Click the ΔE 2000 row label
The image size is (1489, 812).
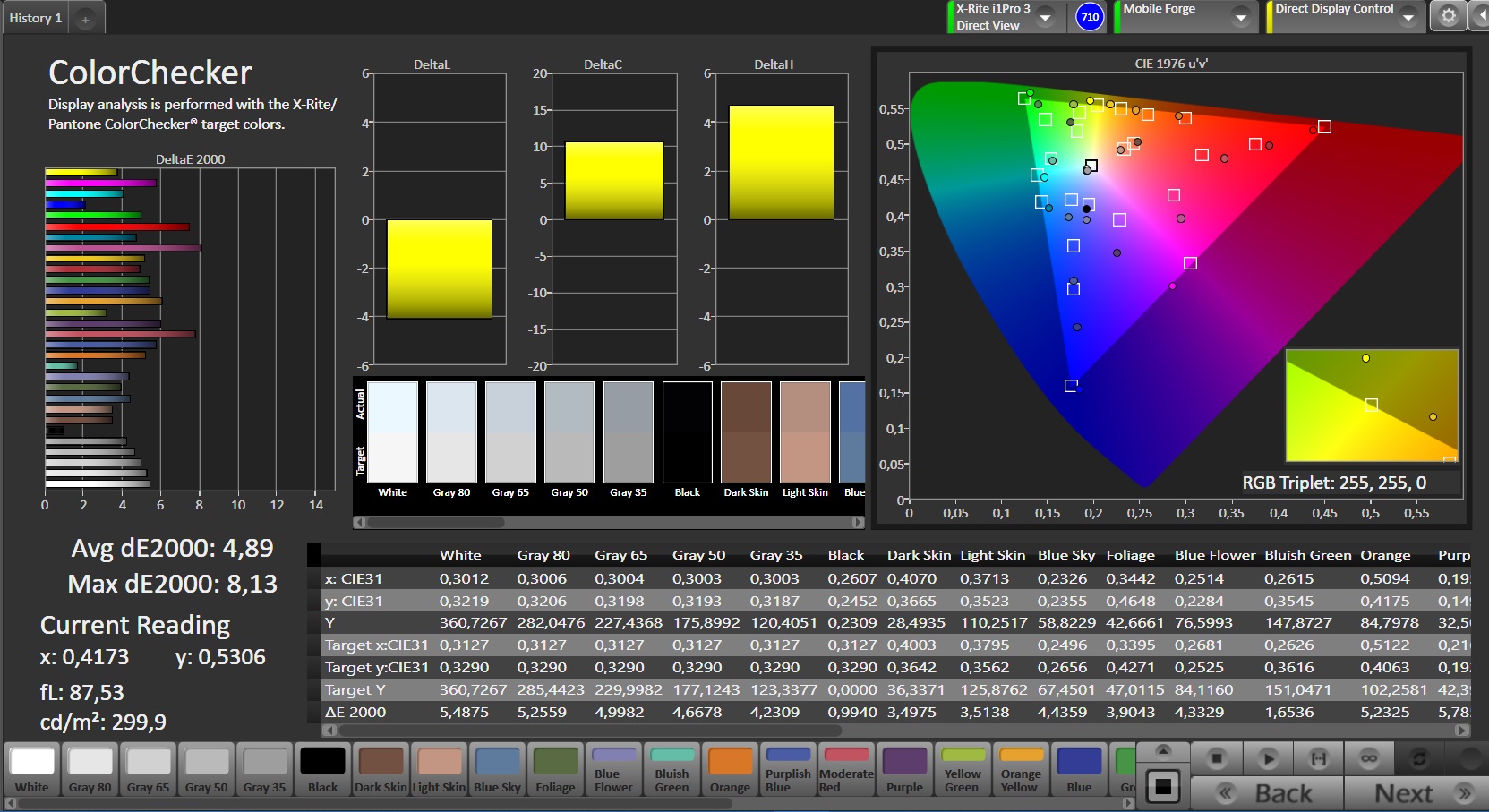[355, 712]
